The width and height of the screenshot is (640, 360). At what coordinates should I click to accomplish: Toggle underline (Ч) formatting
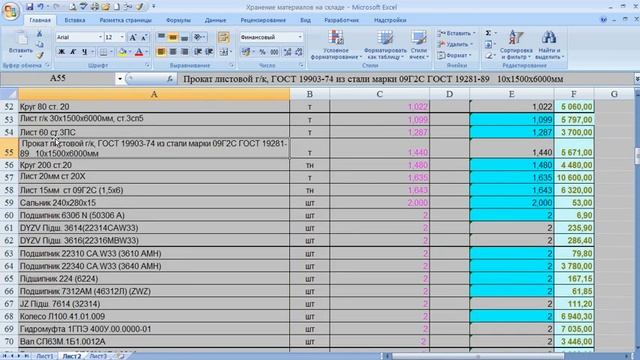[84, 52]
